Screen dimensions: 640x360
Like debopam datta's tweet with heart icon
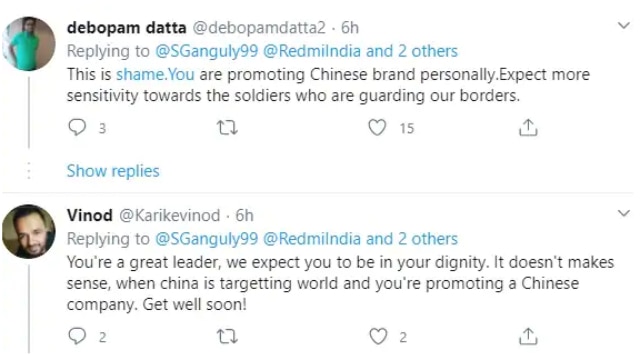click(x=377, y=127)
